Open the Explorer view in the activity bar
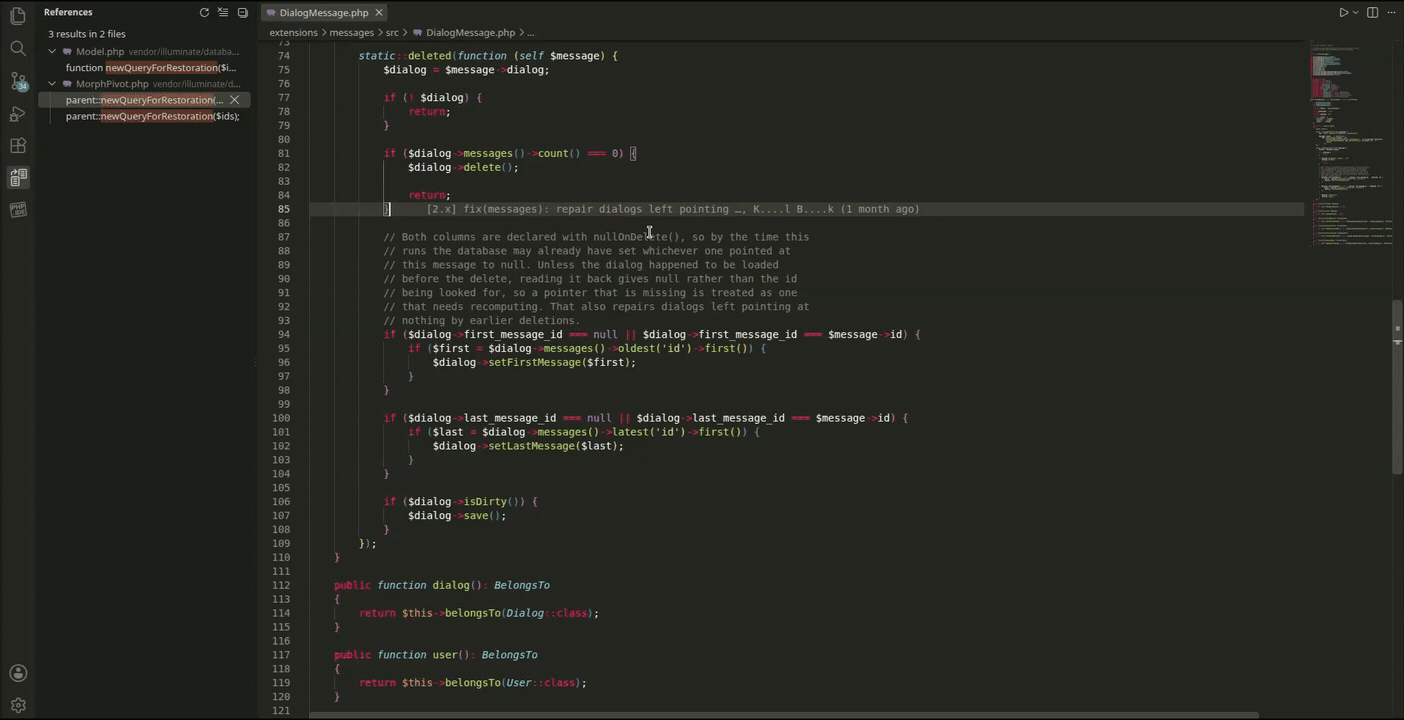The width and height of the screenshot is (1404, 720). 17,16
